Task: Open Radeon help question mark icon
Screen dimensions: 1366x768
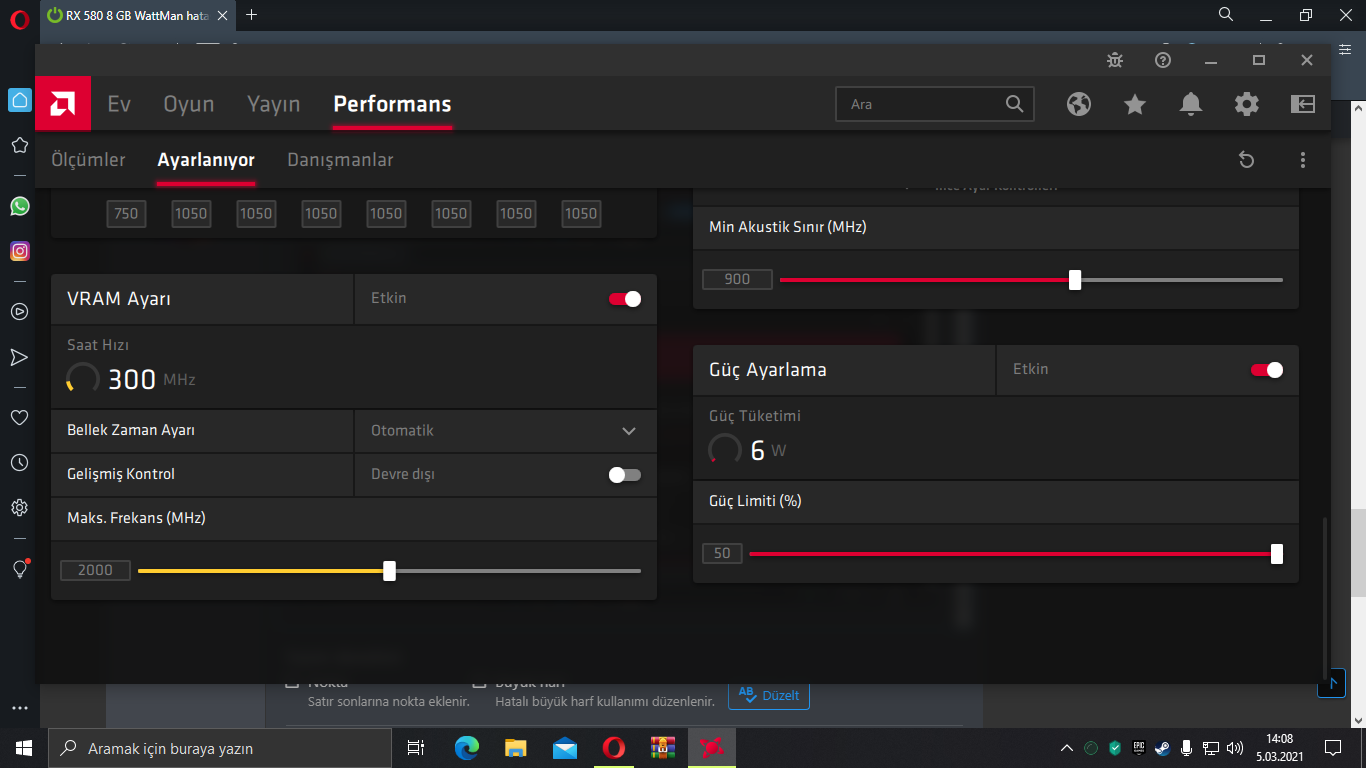Action: (1163, 60)
